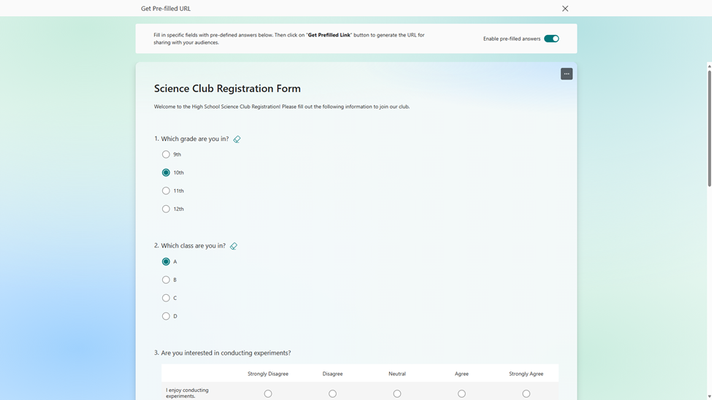Image resolution: width=712 pixels, height=400 pixels.
Task: Mark Disagree for enjoy conducting experiments
Action: (332, 394)
